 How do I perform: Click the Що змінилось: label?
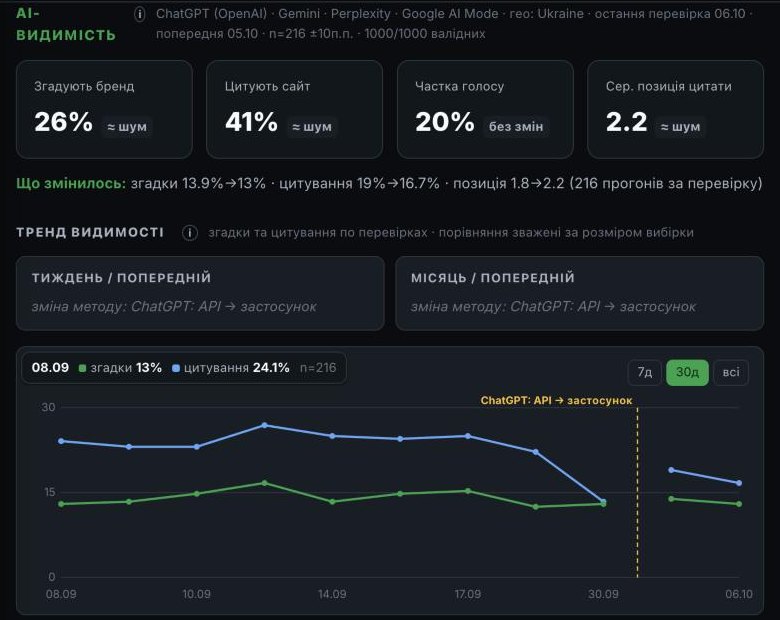[71, 184]
